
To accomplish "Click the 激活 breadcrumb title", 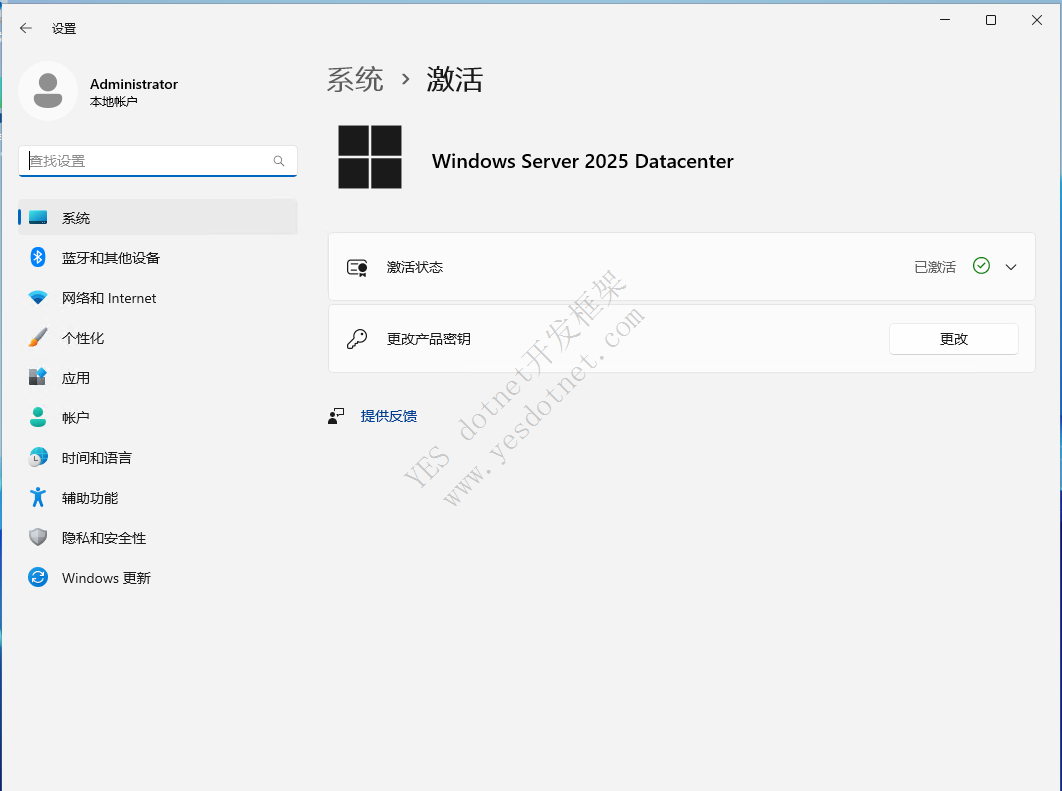I will (454, 79).
